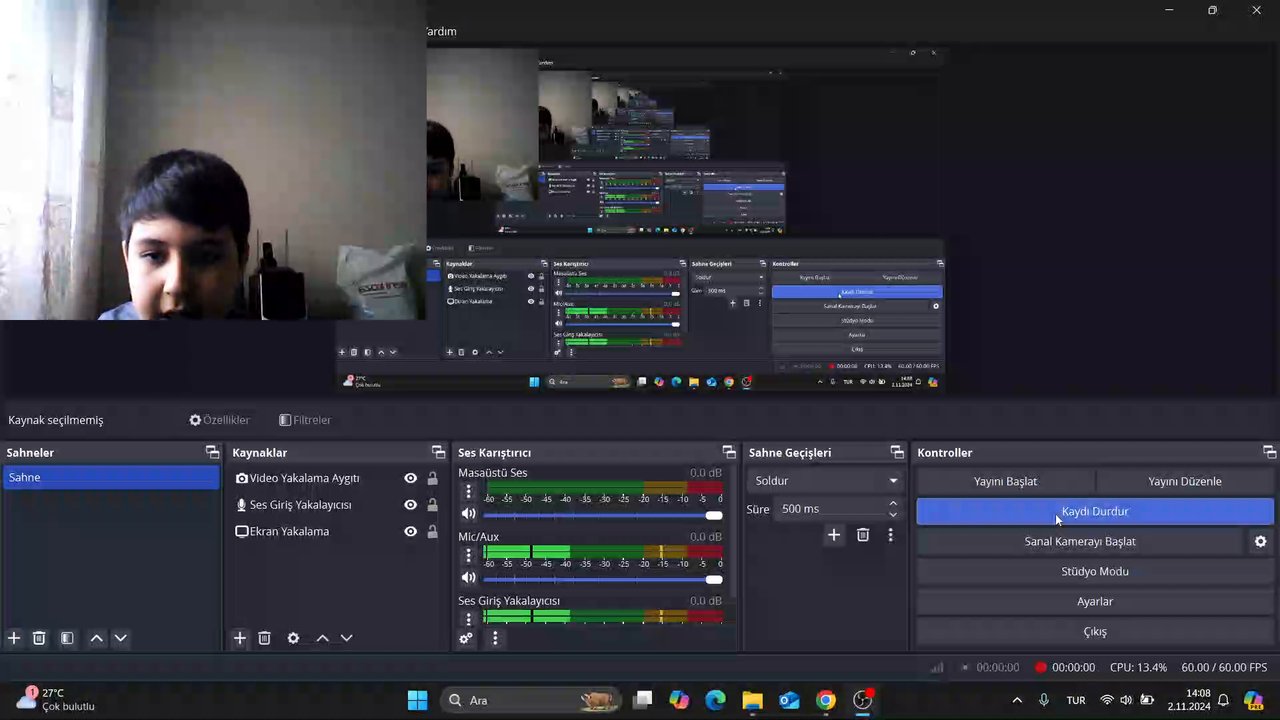Mute the Masaüstü Ses audio channel

click(x=468, y=514)
